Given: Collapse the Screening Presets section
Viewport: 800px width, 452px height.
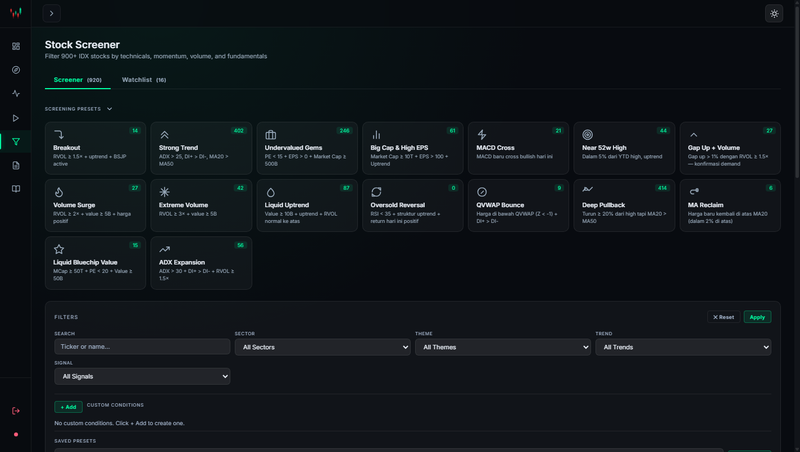Looking at the screenshot, I should pos(78,109).
